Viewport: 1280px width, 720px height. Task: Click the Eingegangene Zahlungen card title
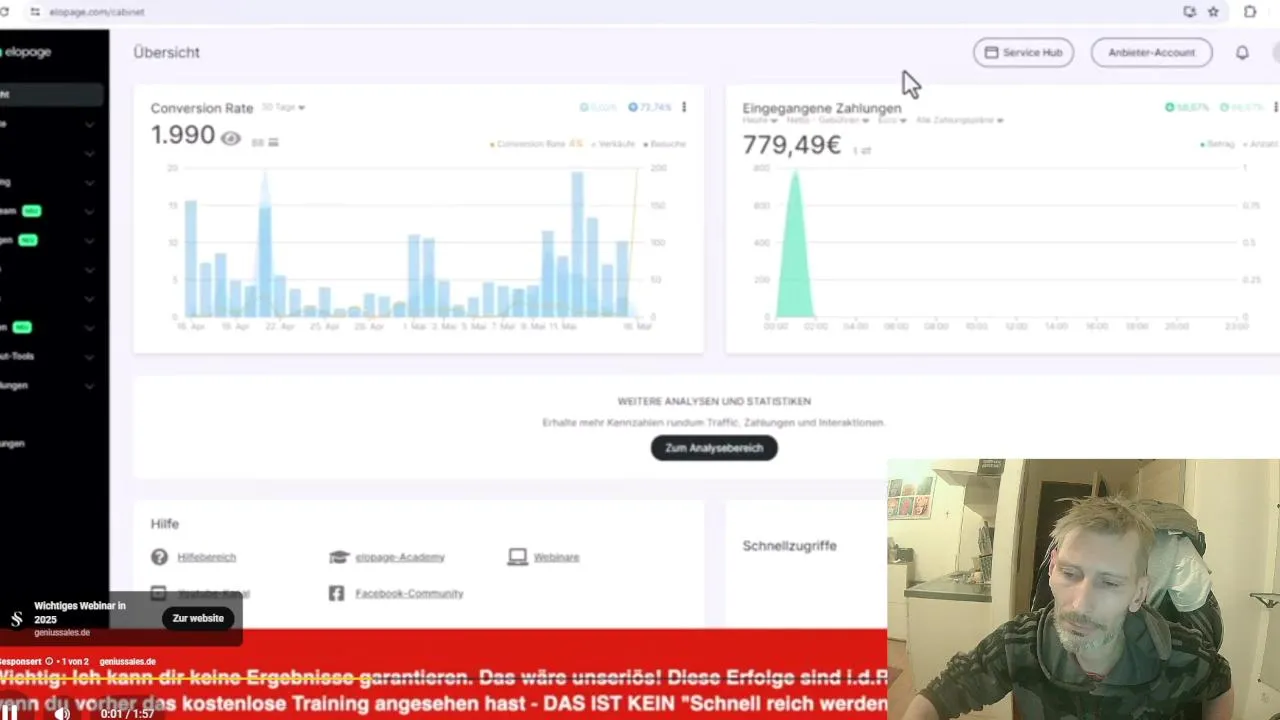tap(821, 108)
